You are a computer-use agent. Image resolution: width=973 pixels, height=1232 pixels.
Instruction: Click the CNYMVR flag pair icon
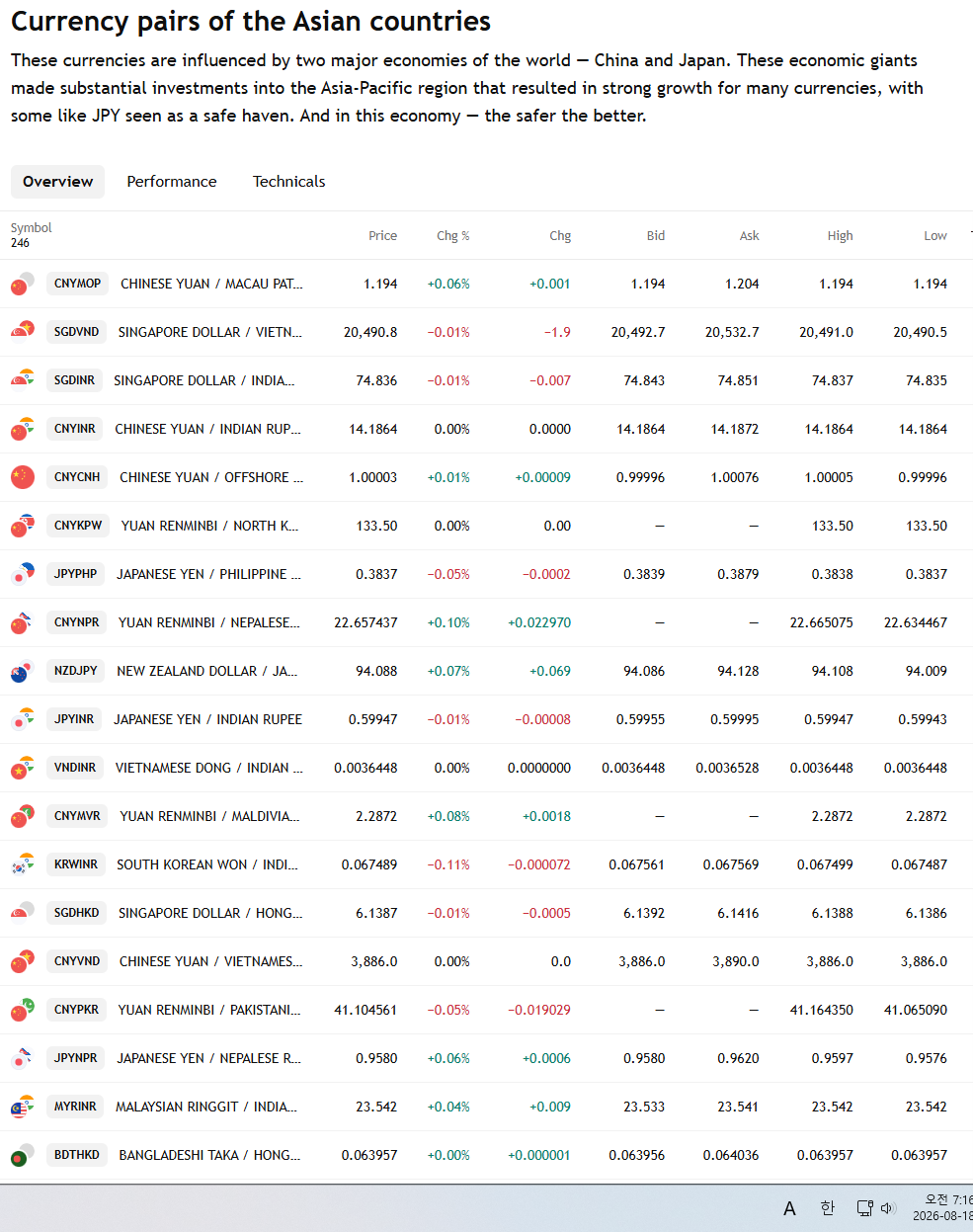pyautogui.click(x=23, y=817)
